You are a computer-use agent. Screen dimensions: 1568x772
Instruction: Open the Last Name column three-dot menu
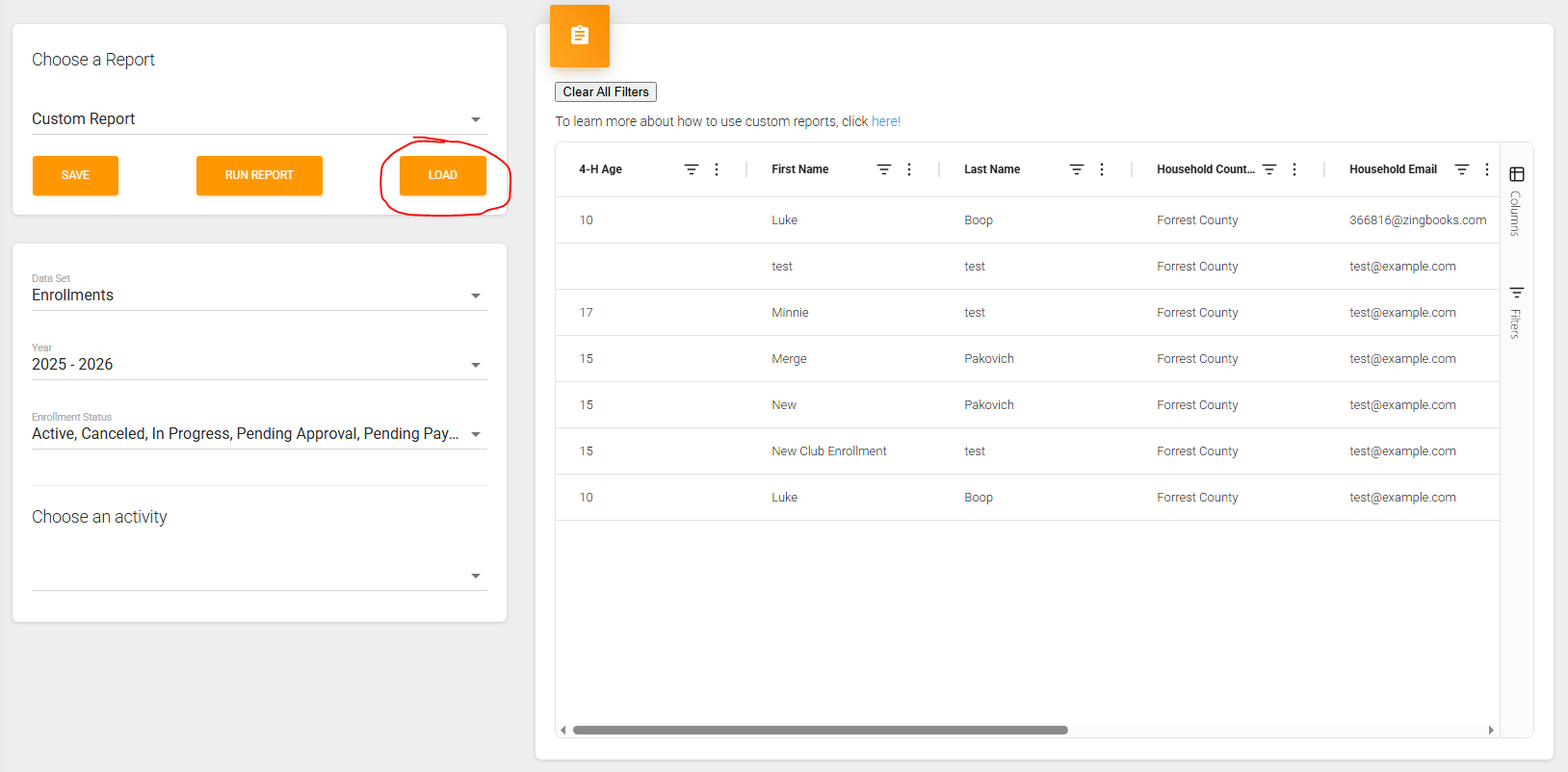1101,169
